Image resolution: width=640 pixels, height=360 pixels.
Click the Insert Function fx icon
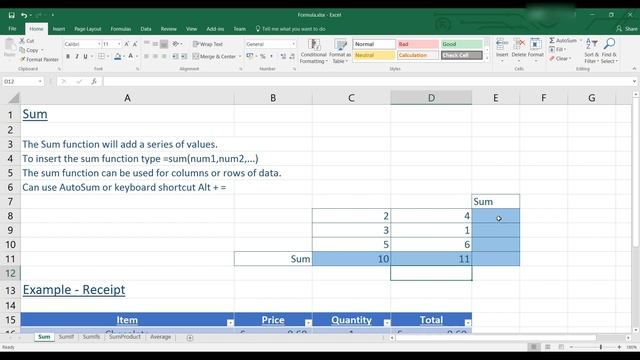(94, 82)
